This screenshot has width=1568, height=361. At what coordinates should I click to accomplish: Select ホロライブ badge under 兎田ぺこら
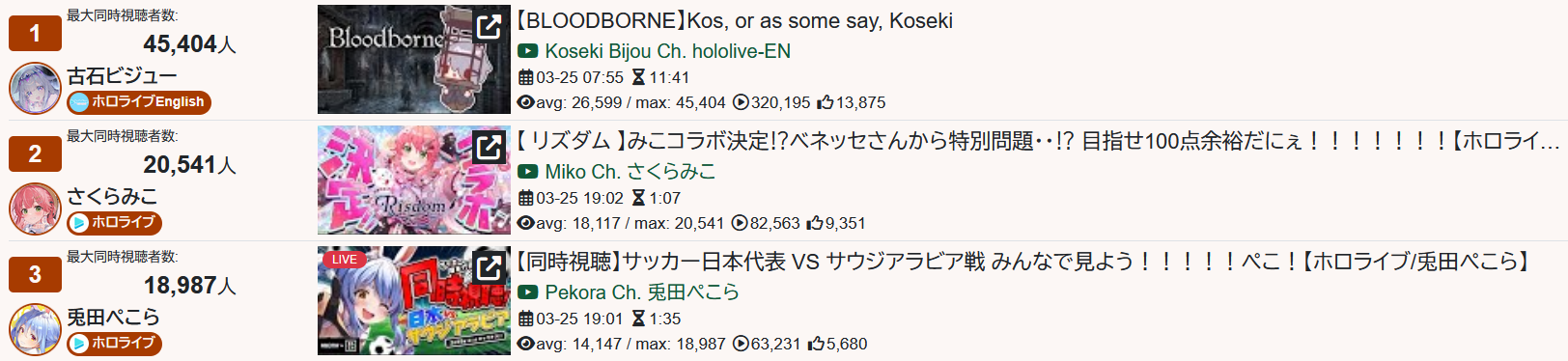pos(114,343)
